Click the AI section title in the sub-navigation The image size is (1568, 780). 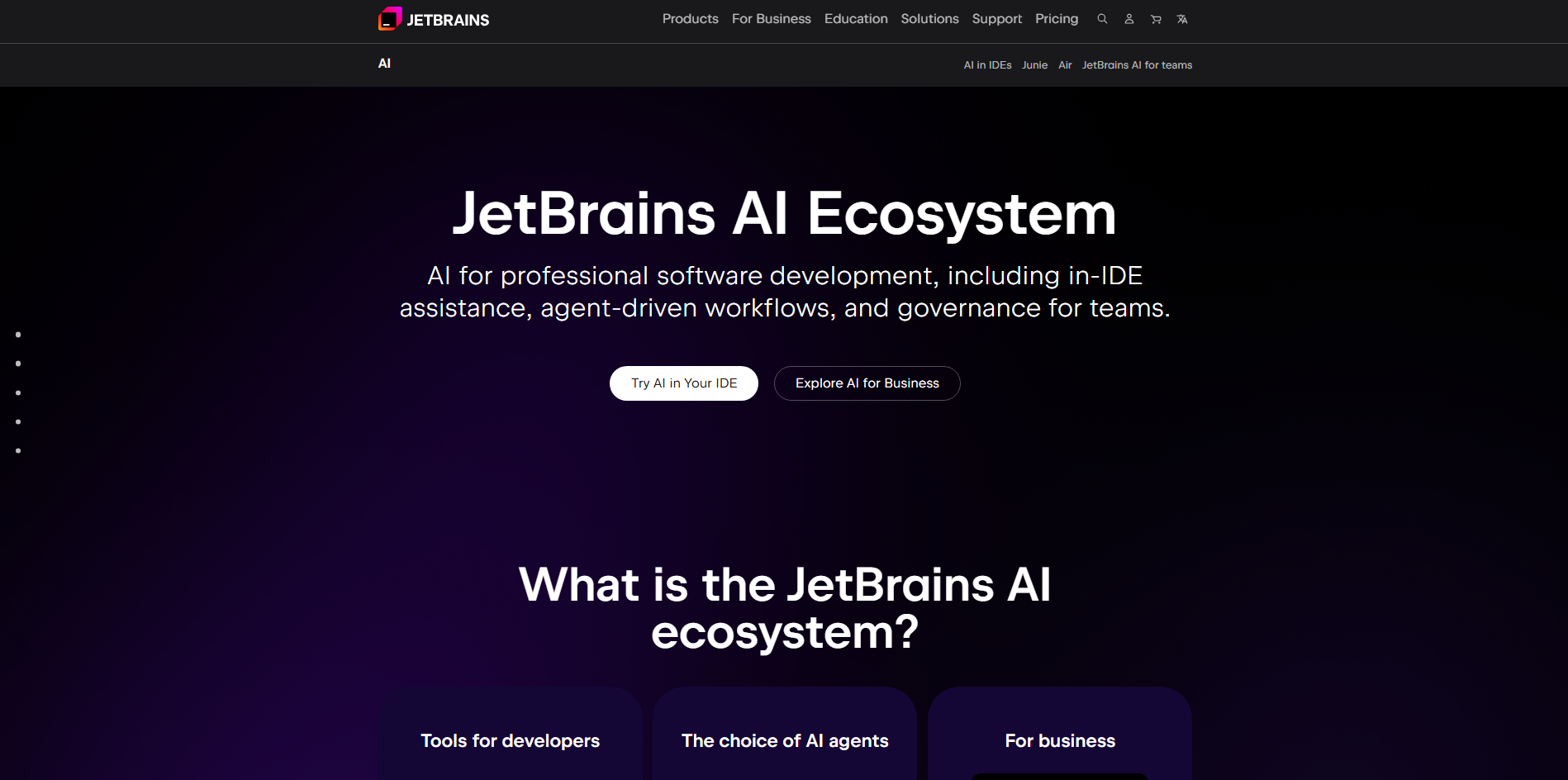point(384,64)
